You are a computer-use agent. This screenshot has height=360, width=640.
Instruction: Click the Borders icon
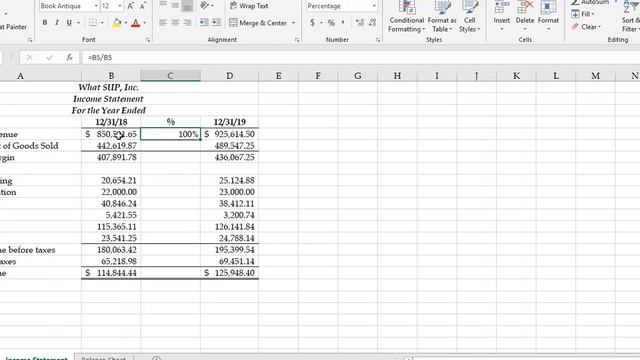[x=93, y=23]
